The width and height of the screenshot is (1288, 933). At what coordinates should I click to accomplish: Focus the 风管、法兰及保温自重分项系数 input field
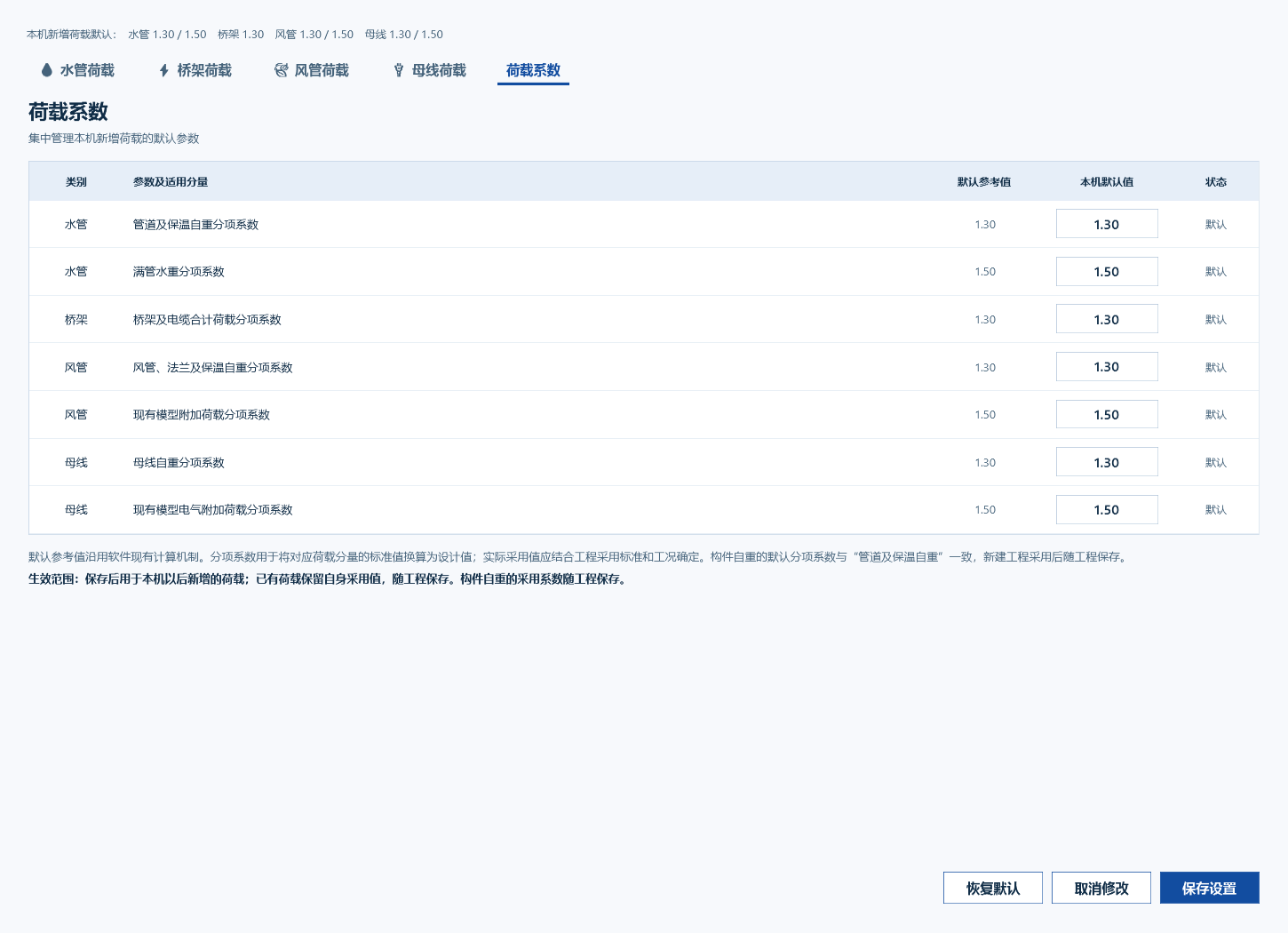1107,367
